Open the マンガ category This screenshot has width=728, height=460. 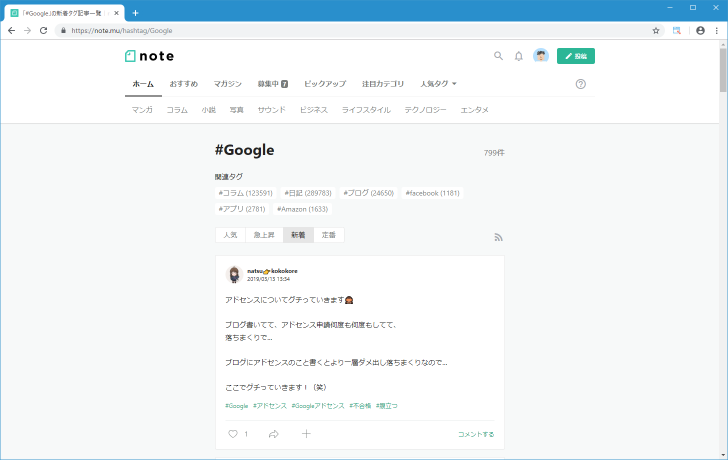coord(142,110)
